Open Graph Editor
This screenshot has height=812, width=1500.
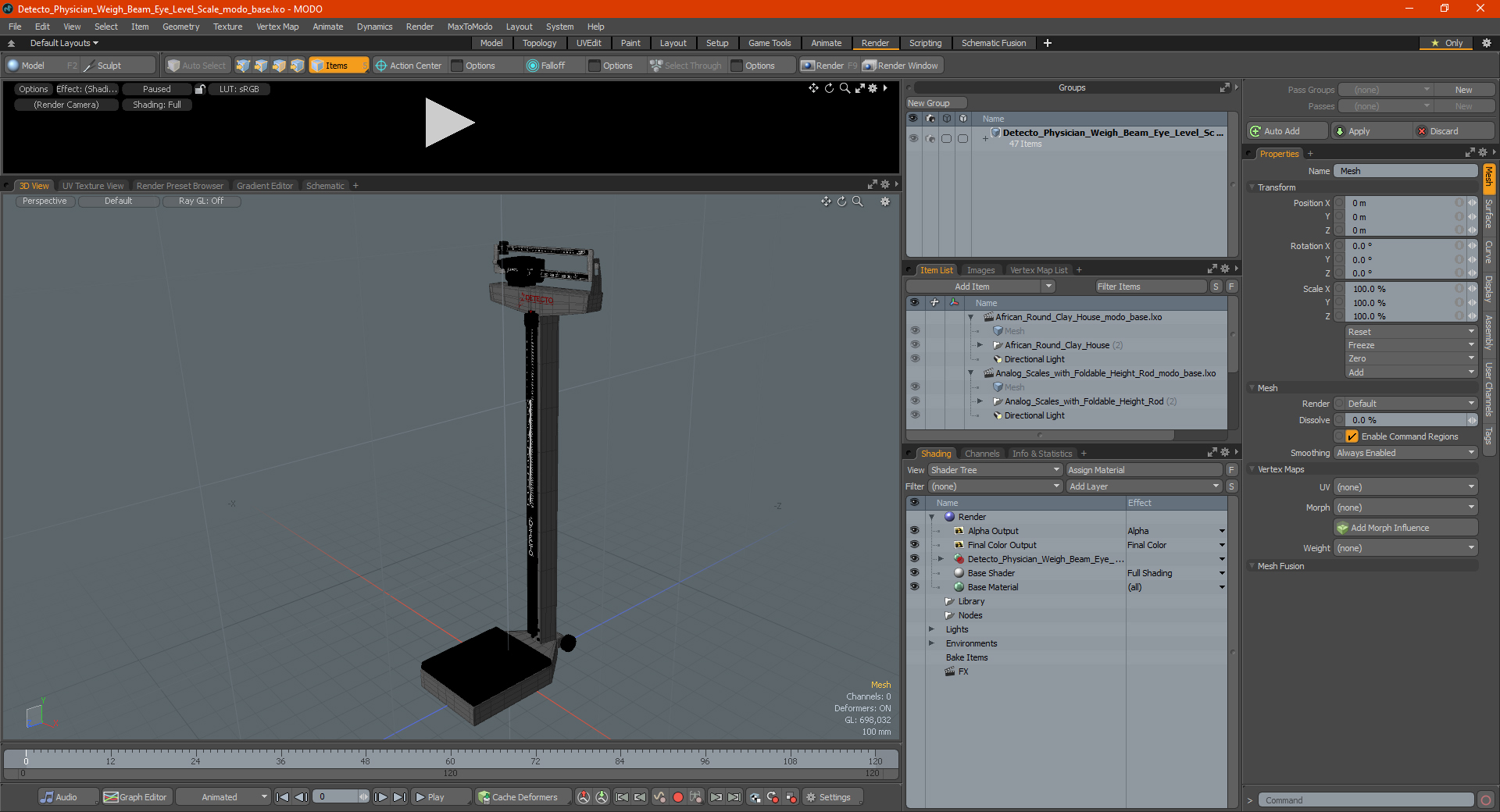136,797
